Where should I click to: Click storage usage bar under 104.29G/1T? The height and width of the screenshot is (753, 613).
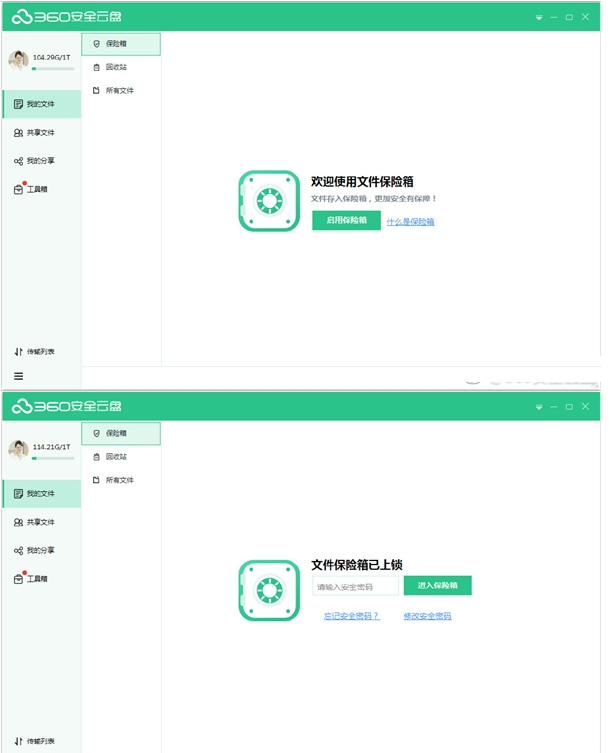pyautogui.click(x=53, y=69)
